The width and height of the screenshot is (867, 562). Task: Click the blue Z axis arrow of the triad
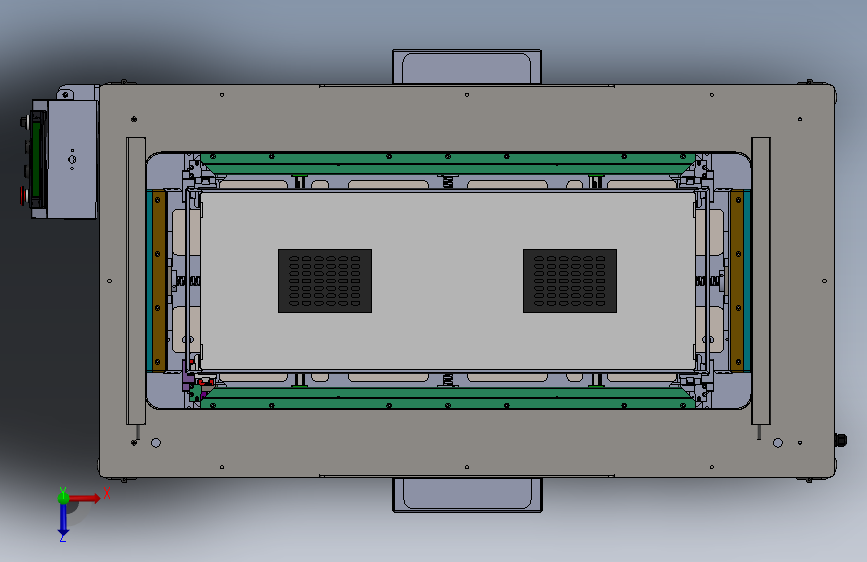coord(63,520)
